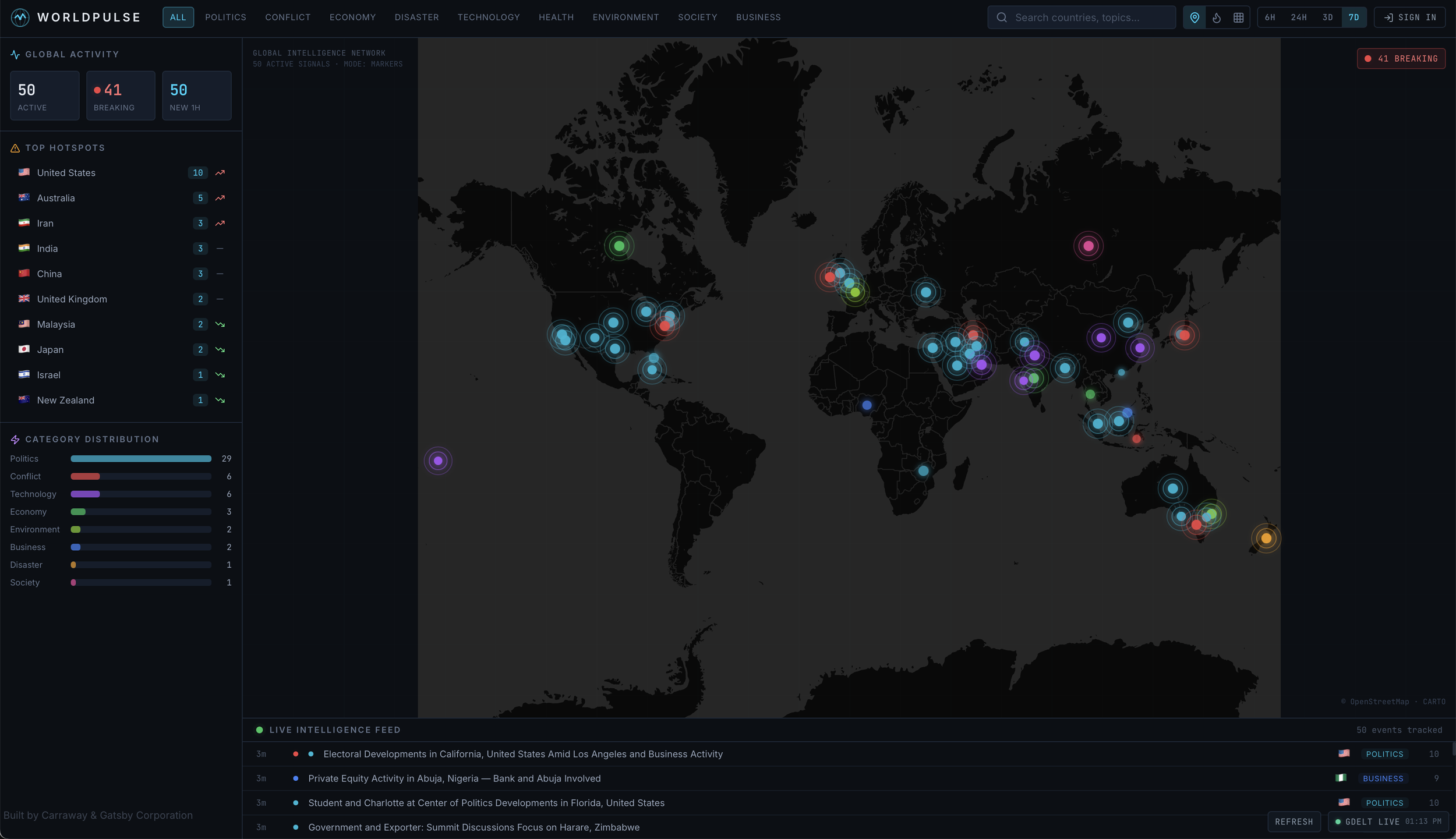Switch to the CONFLICT tab
1456x839 pixels.
288,17
